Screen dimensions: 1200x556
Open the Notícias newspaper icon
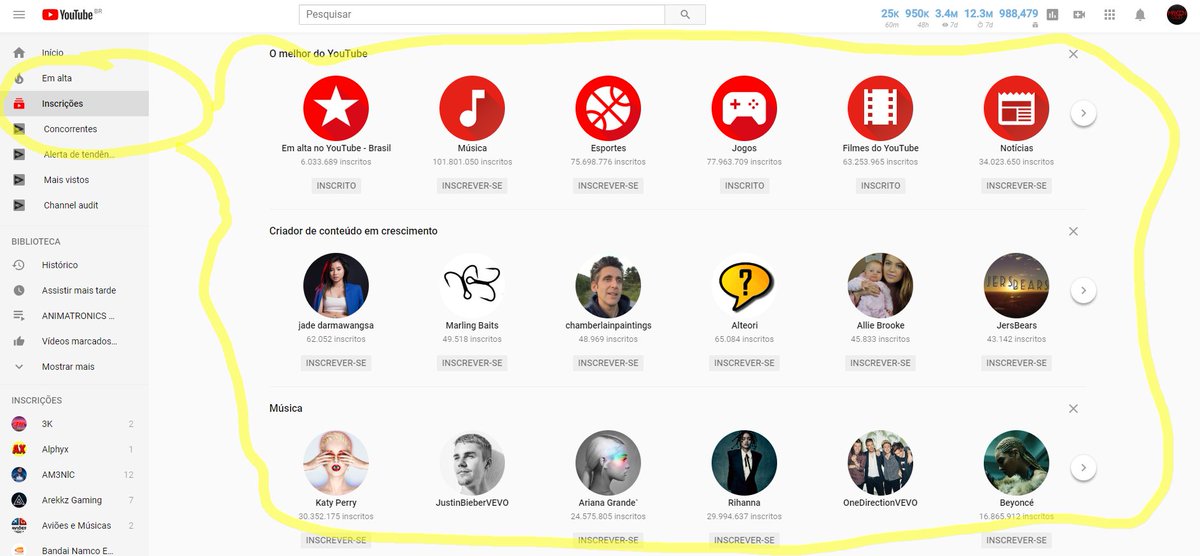click(1016, 108)
